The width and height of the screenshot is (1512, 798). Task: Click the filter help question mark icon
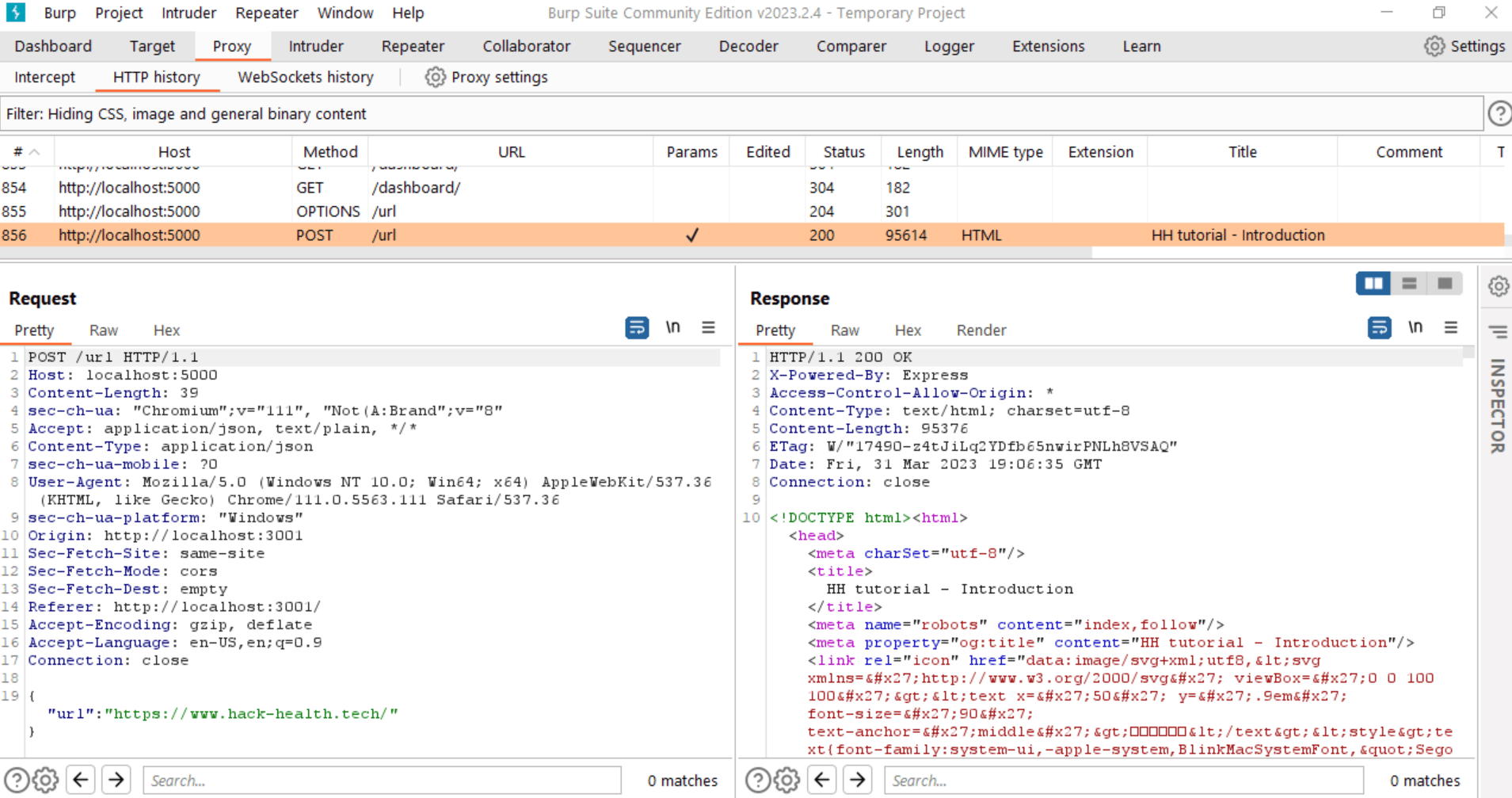(1499, 114)
